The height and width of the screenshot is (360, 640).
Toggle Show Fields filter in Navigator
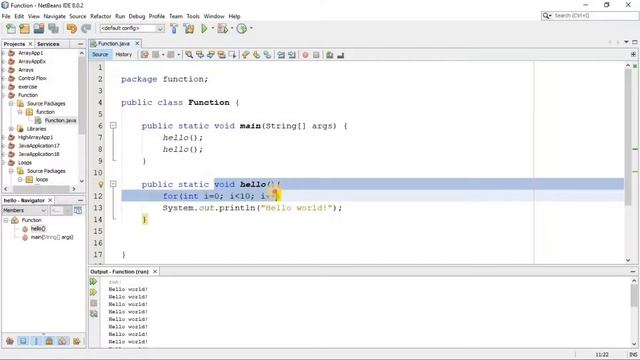(23, 341)
